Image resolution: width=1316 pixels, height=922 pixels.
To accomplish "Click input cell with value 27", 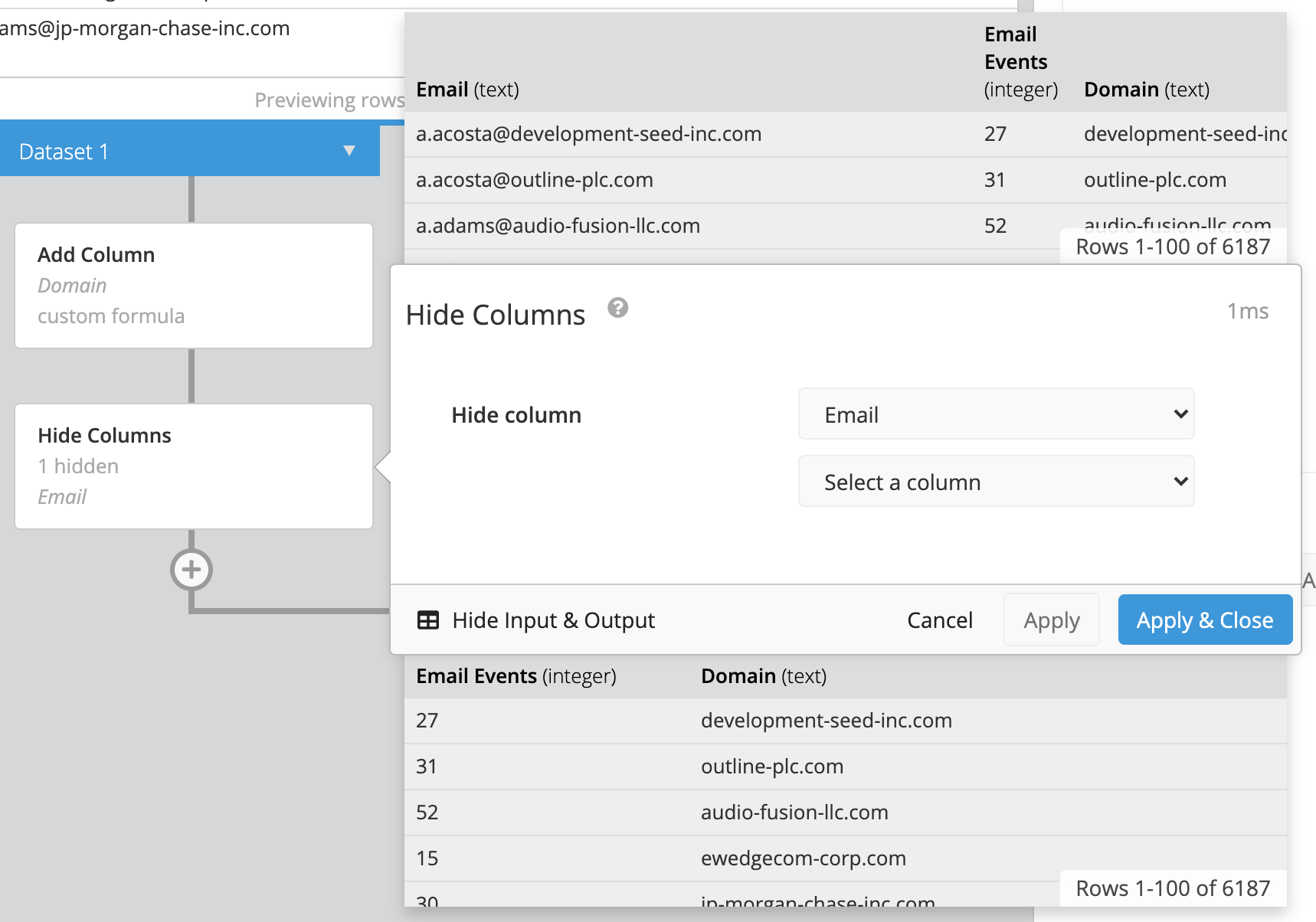I will (995, 134).
